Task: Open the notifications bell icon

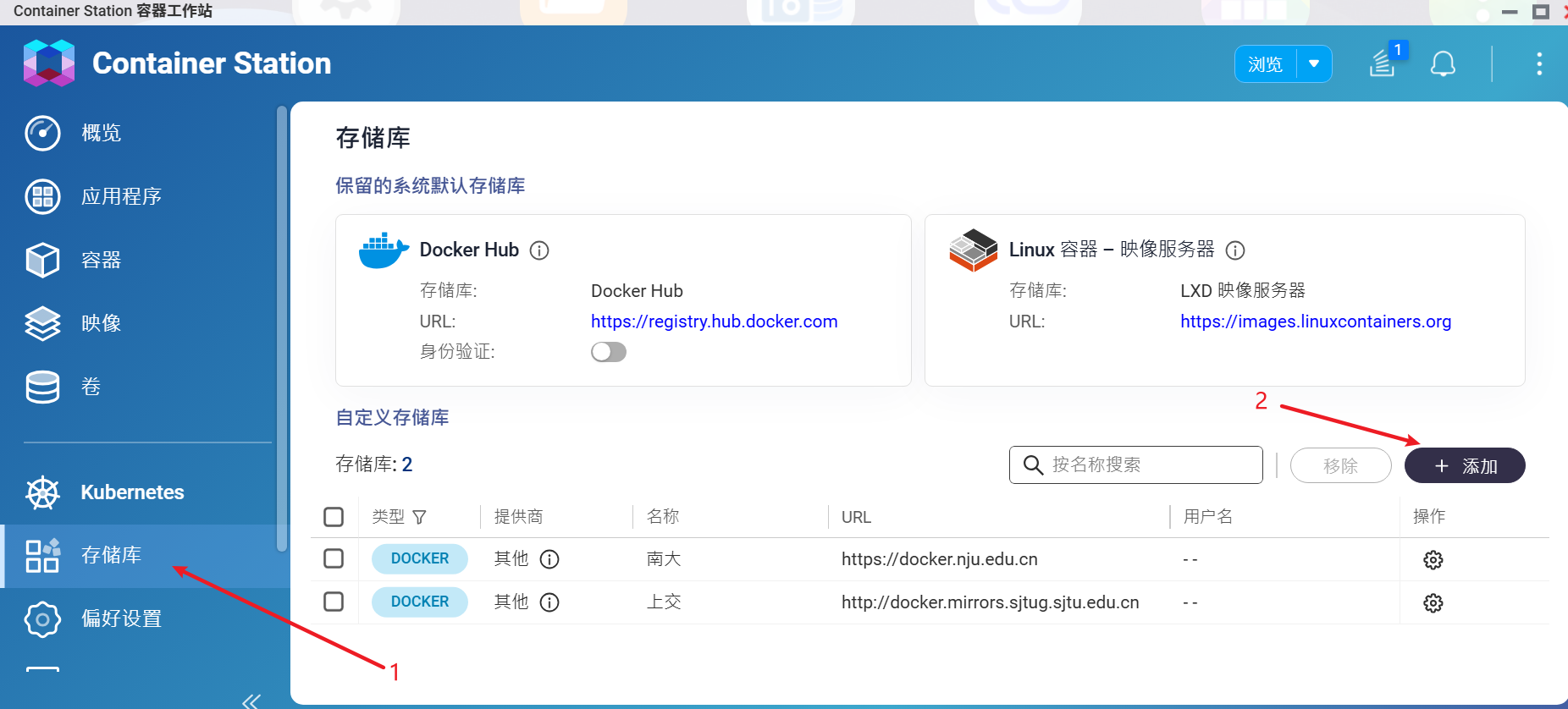Action: (1443, 63)
